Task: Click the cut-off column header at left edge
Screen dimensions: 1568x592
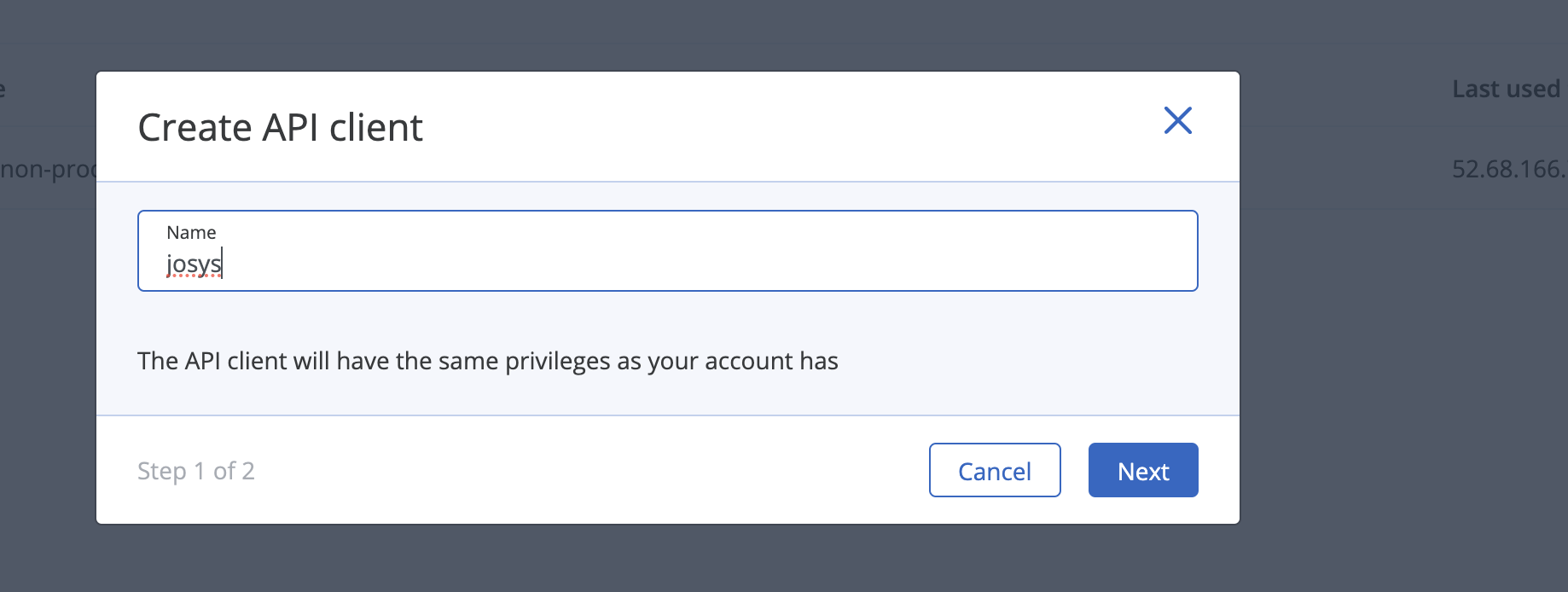Action: pos(3,89)
